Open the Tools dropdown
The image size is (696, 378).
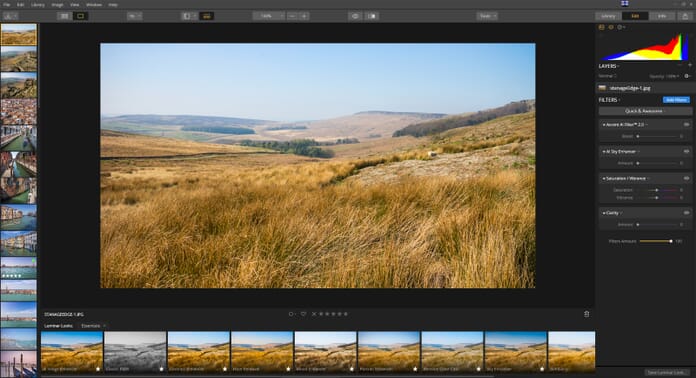[487, 16]
